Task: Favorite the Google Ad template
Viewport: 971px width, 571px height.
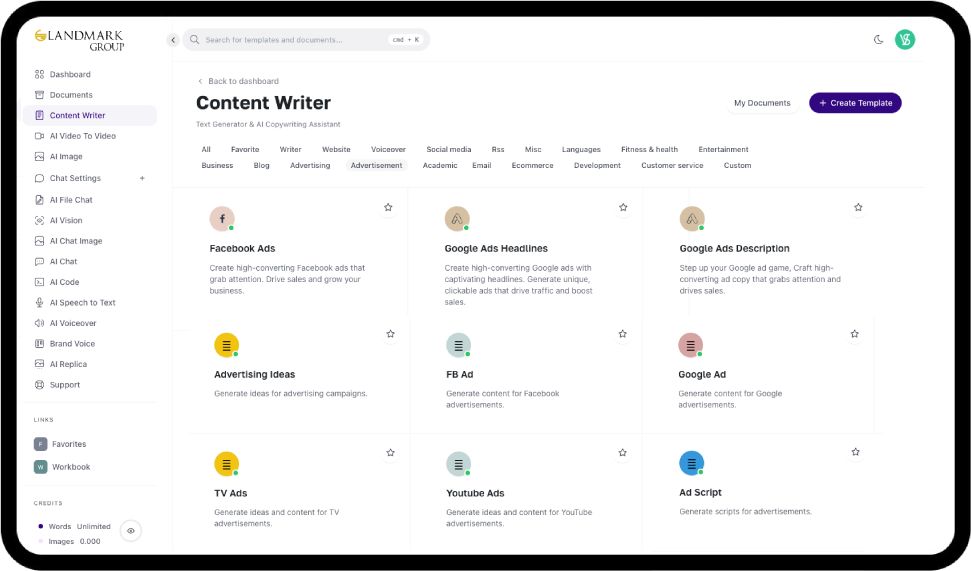Action: click(x=855, y=334)
